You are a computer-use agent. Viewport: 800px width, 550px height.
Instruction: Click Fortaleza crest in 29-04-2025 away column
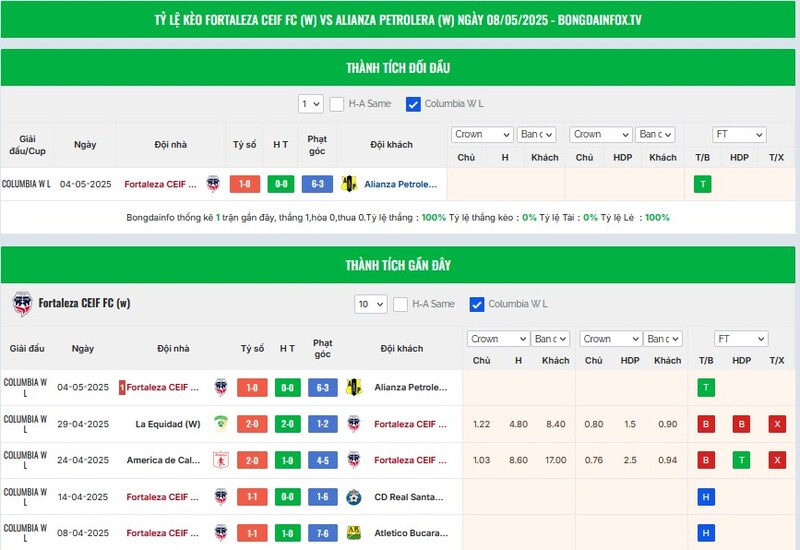pos(354,424)
